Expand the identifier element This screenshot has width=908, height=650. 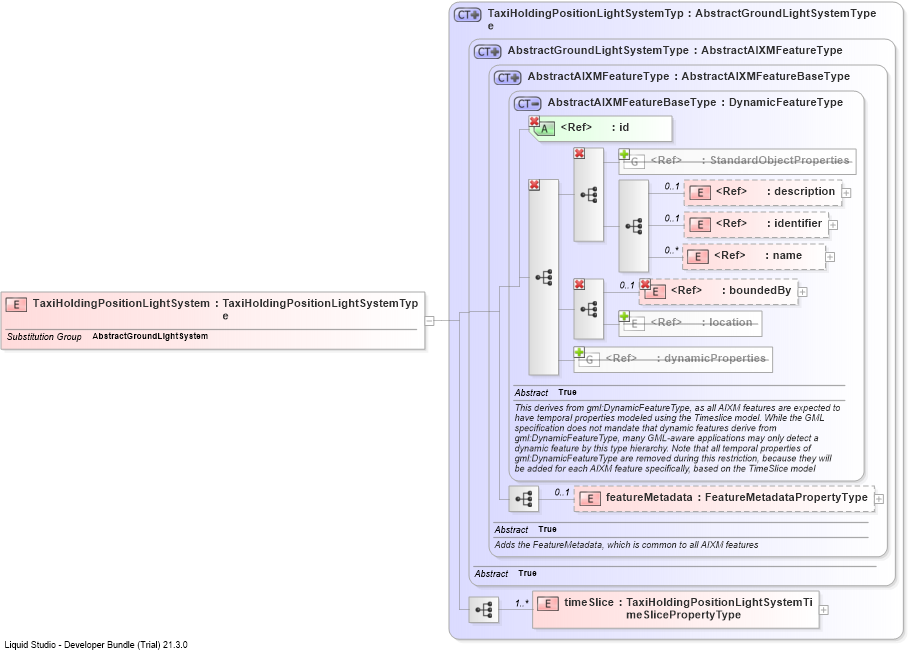click(x=833, y=225)
